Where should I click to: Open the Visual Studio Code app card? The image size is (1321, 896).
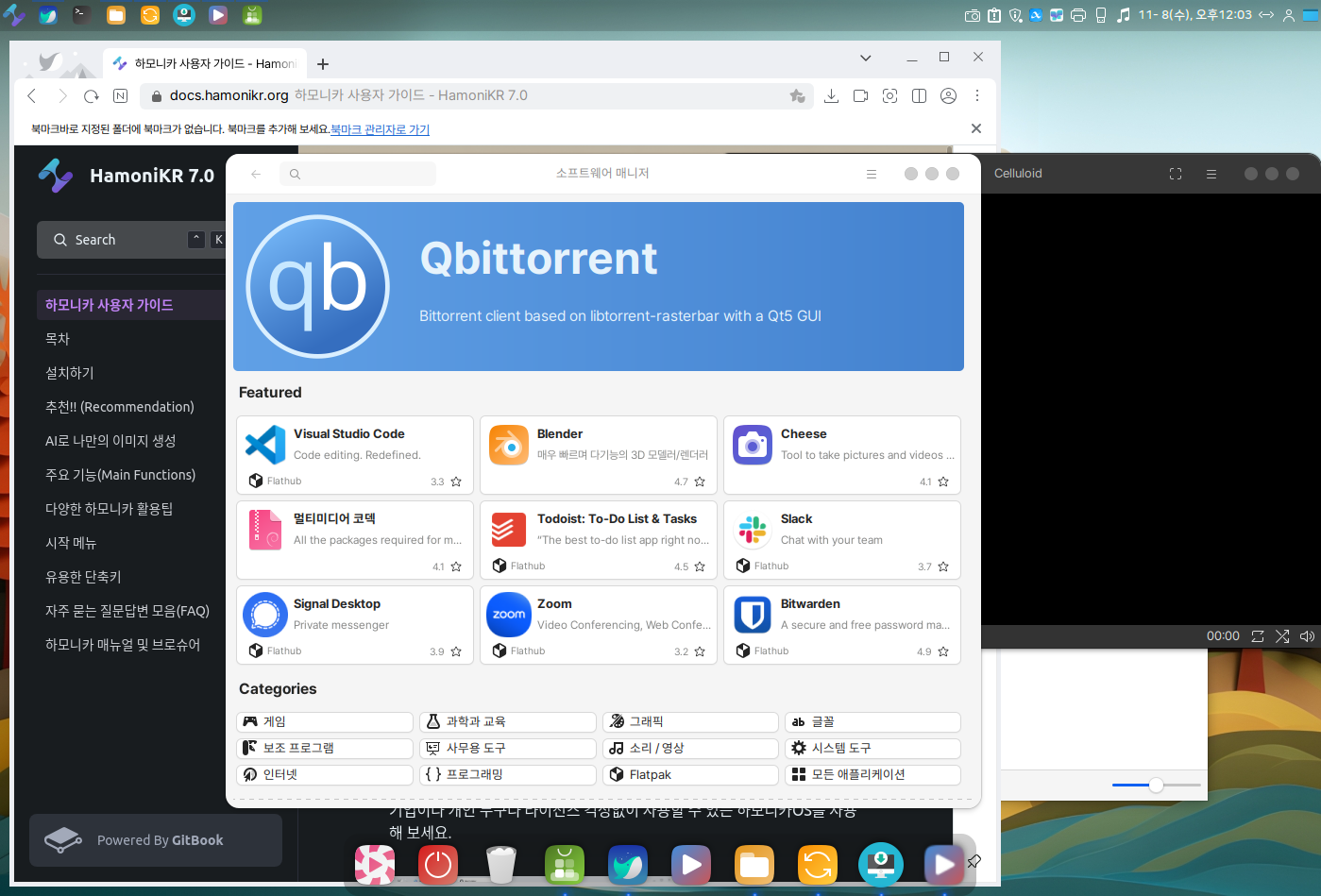click(x=355, y=455)
